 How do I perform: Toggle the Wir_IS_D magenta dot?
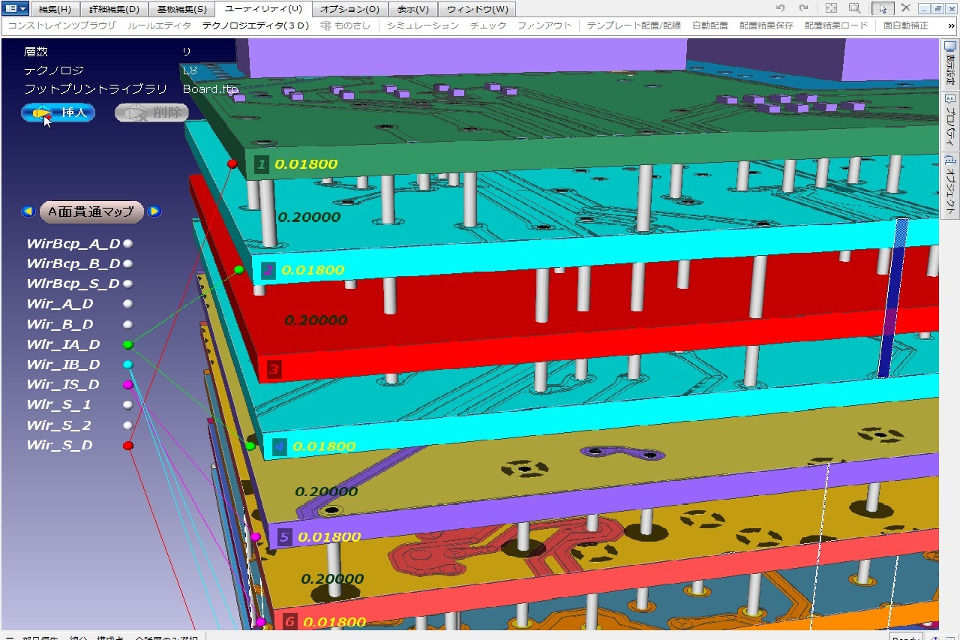click(x=128, y=385)
